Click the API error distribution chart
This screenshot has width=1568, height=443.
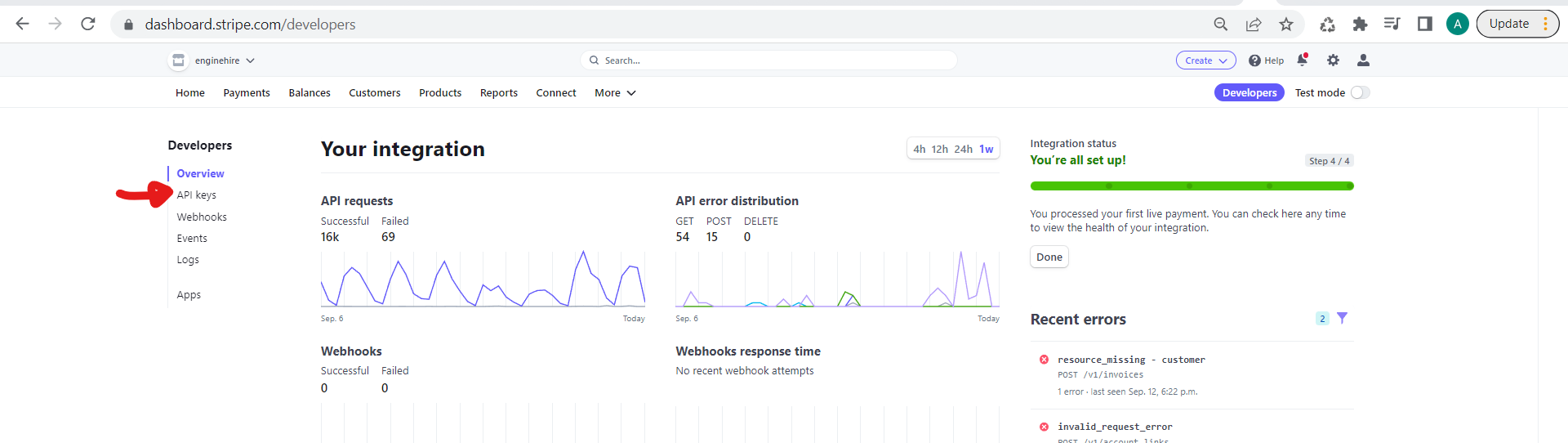pyautogui.click(x=837, y=279)
